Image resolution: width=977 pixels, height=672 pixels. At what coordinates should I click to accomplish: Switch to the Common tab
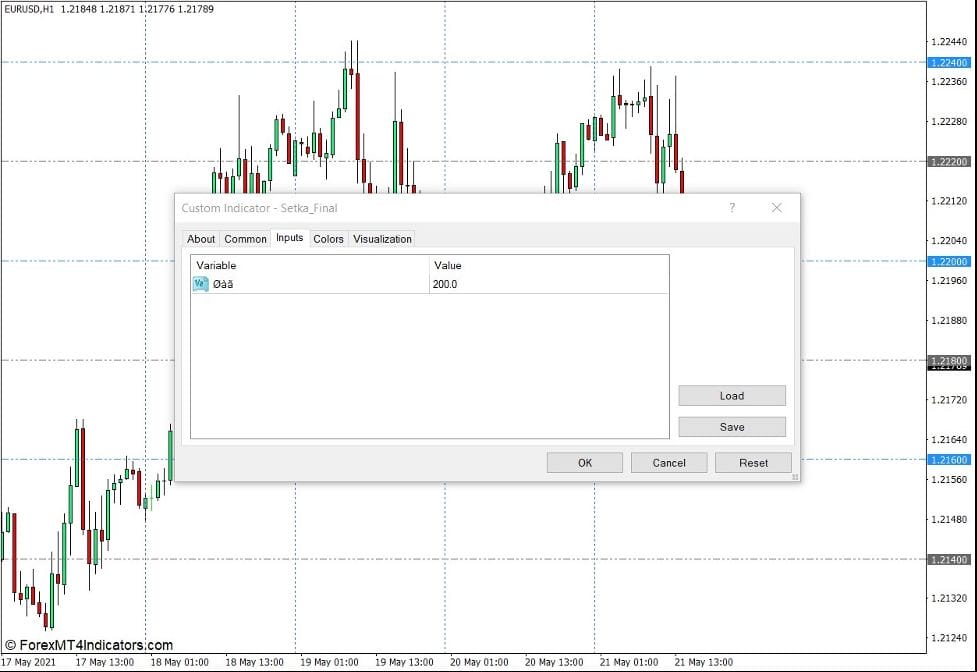[245, 239]
